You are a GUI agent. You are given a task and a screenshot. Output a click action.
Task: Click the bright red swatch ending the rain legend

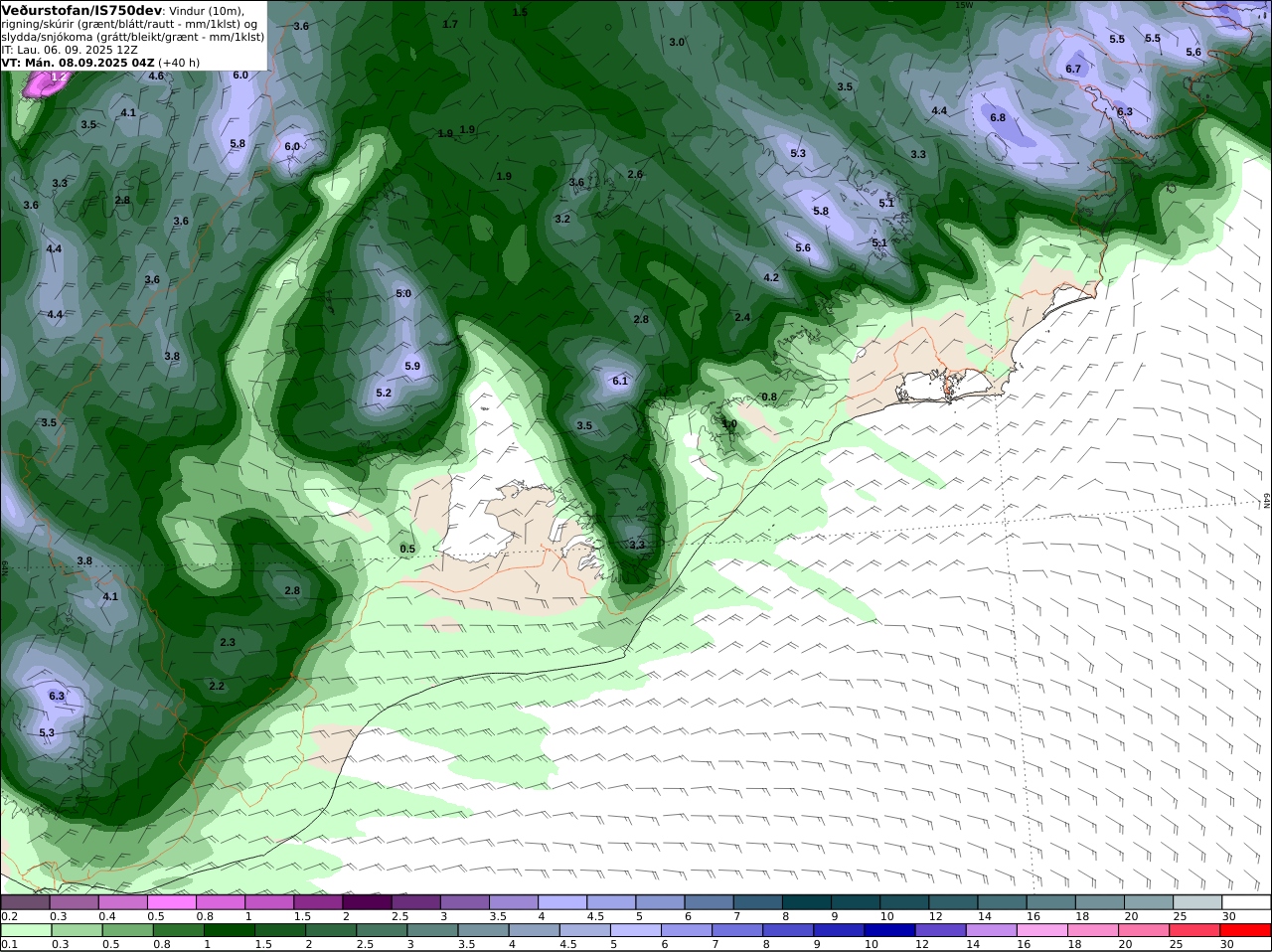[x=1247, y=930]
